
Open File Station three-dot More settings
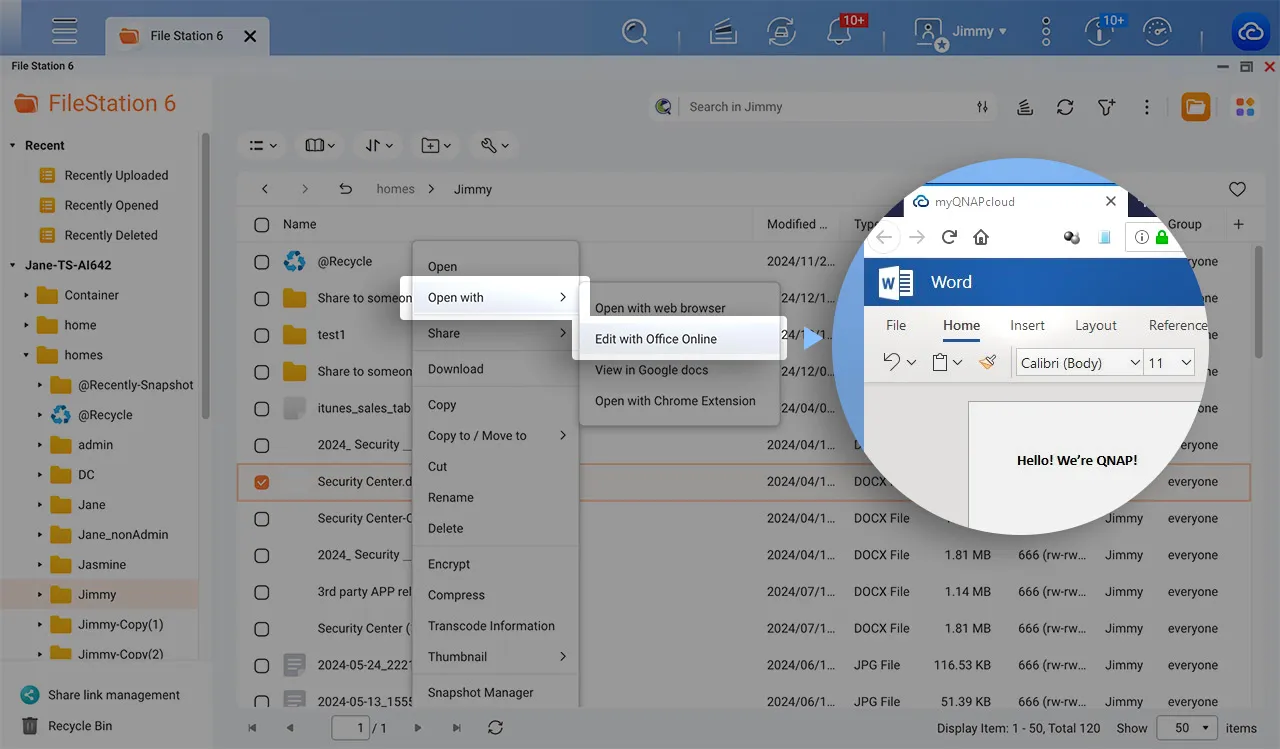point(1147,107)
